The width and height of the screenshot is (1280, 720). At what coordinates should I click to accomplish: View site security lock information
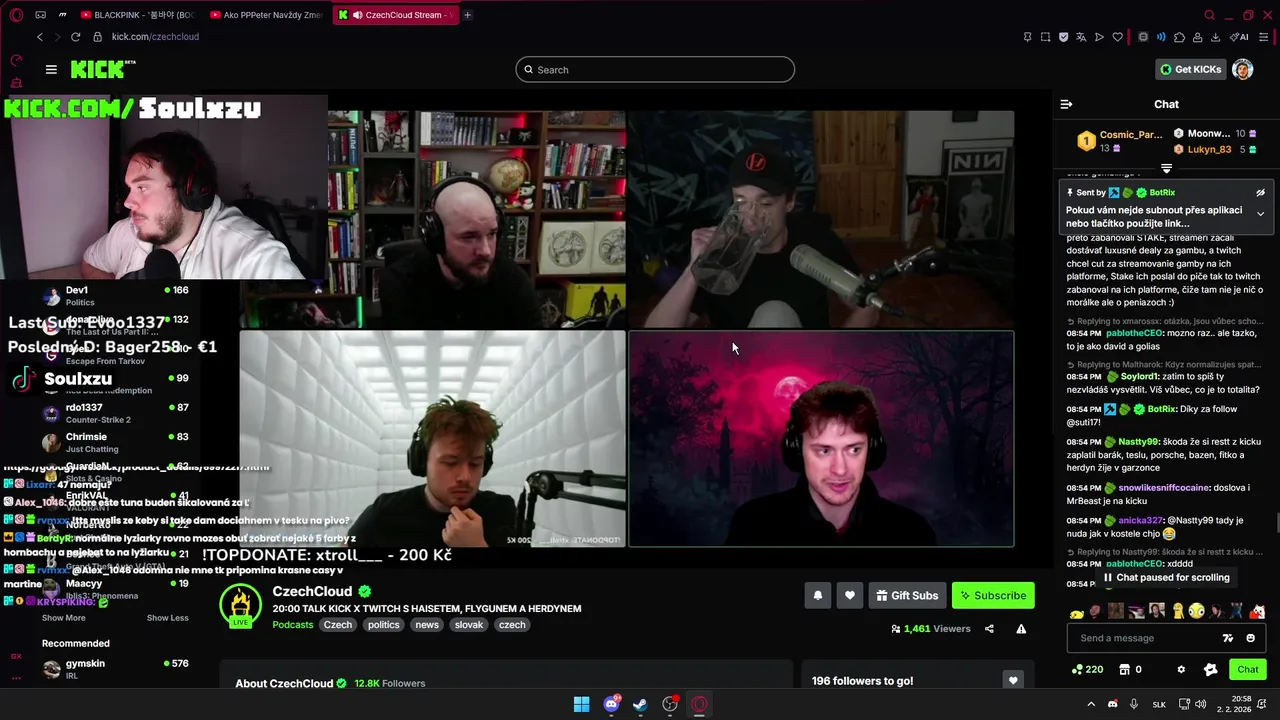(x=97, y=37)
